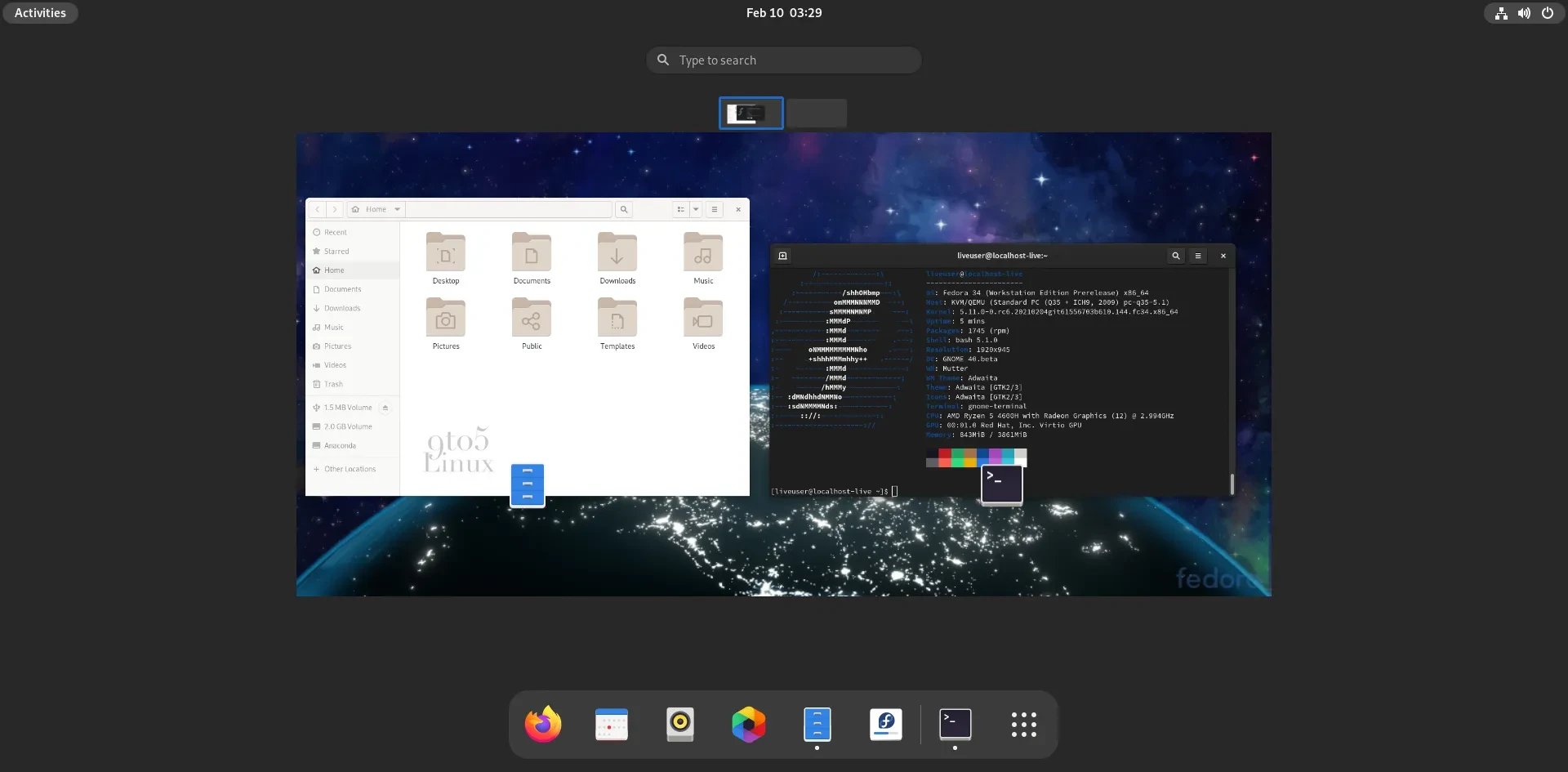Click the liveuser@localhost-live Terminal title
This screenshot has height=772, width=1568.
pos(1002,257)
